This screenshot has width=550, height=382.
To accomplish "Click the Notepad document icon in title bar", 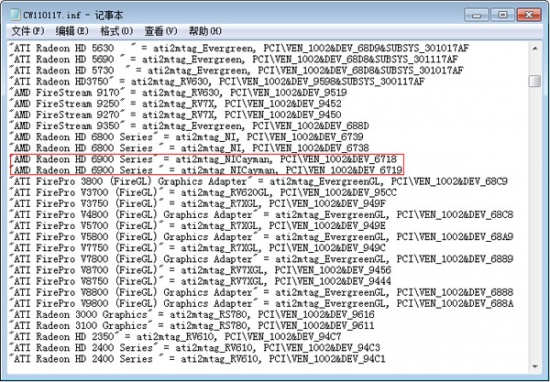I will 15,14.
